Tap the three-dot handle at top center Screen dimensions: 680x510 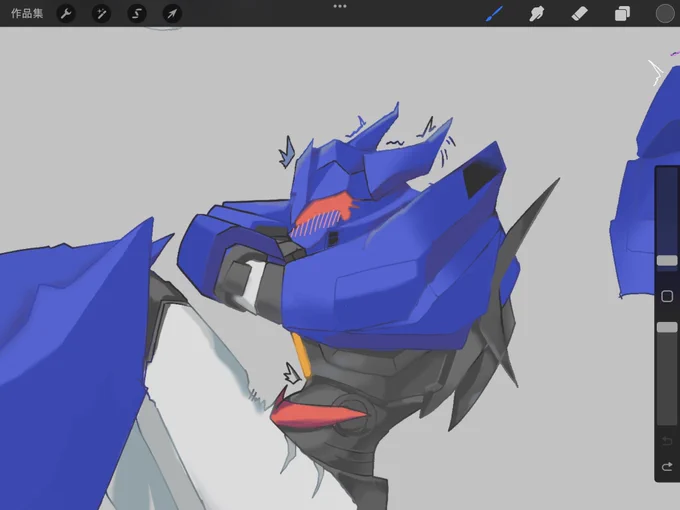(340, 6)
